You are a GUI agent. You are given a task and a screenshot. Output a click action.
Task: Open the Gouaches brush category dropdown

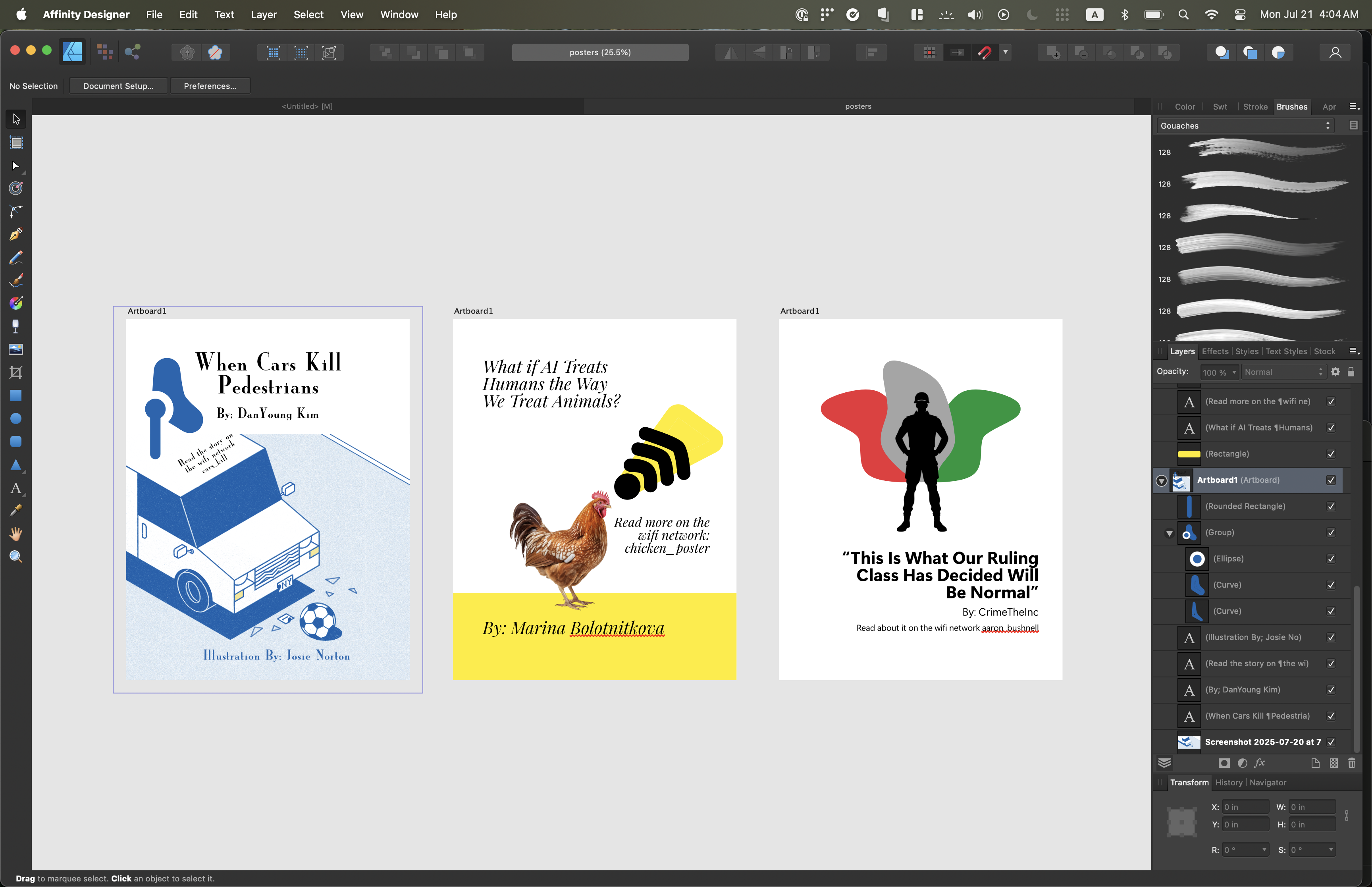[x=1245, y=125]
